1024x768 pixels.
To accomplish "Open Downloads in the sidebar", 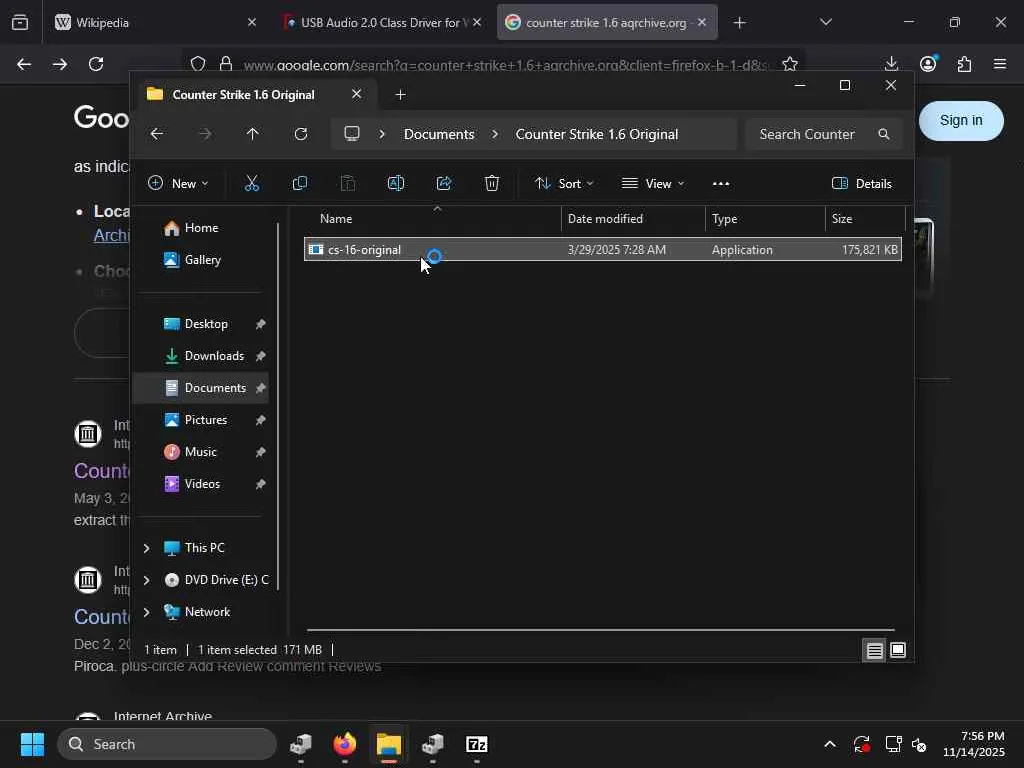I will (x=201, y=356).
